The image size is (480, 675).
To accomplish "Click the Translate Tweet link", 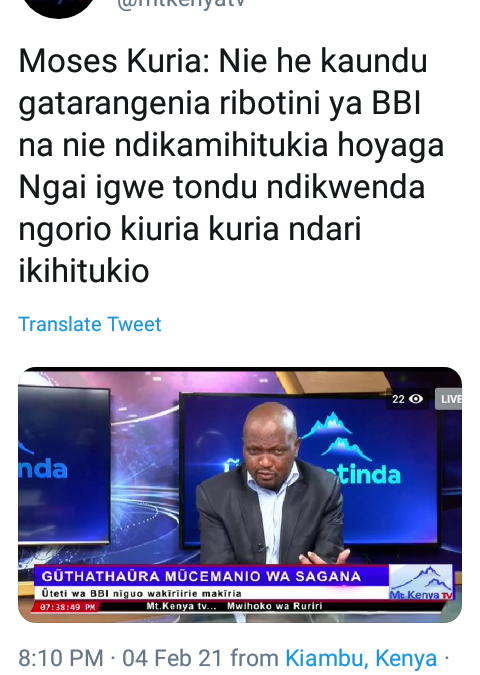I will pyautogui.click(x=90, y=324).
